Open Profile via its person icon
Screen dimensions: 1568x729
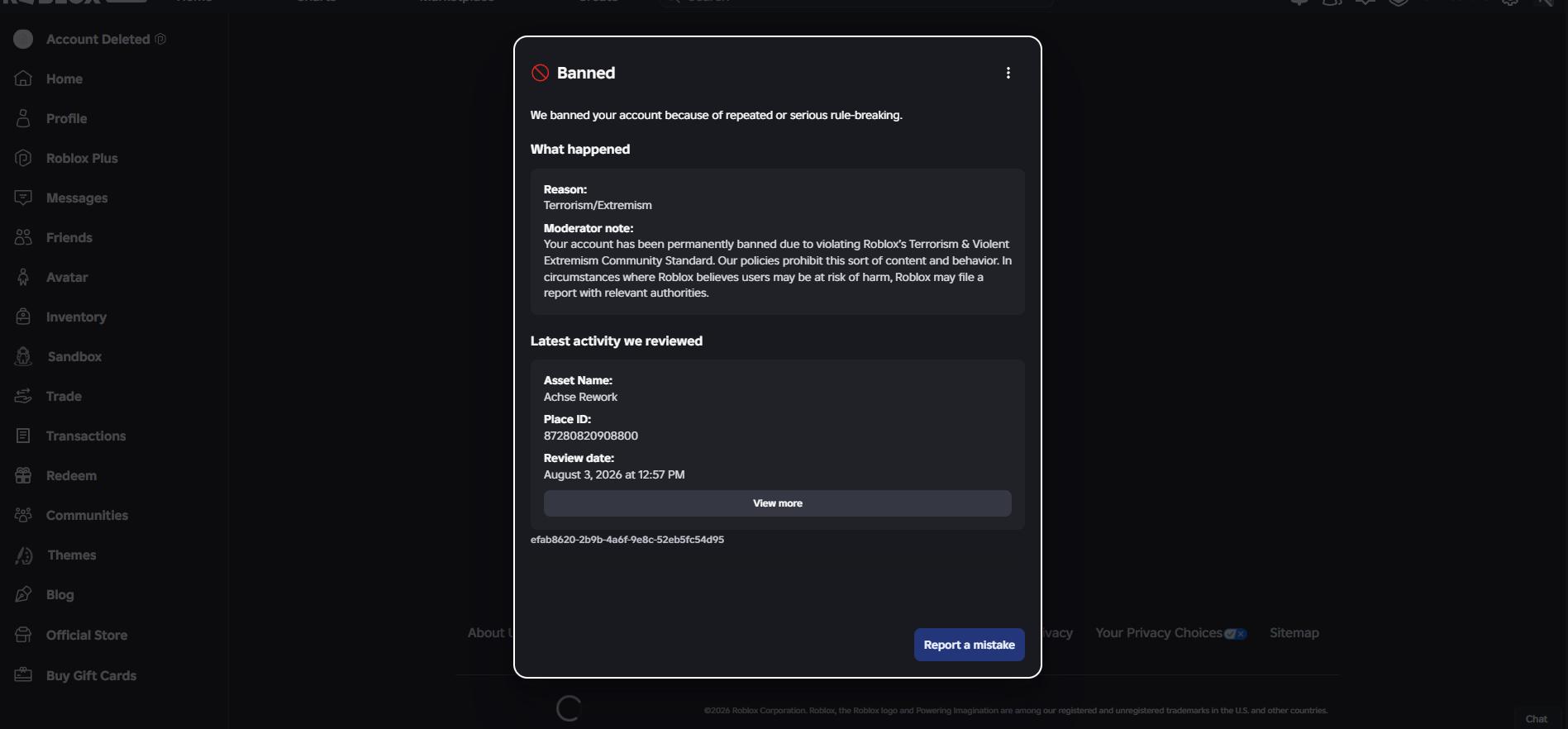[23, 118]
